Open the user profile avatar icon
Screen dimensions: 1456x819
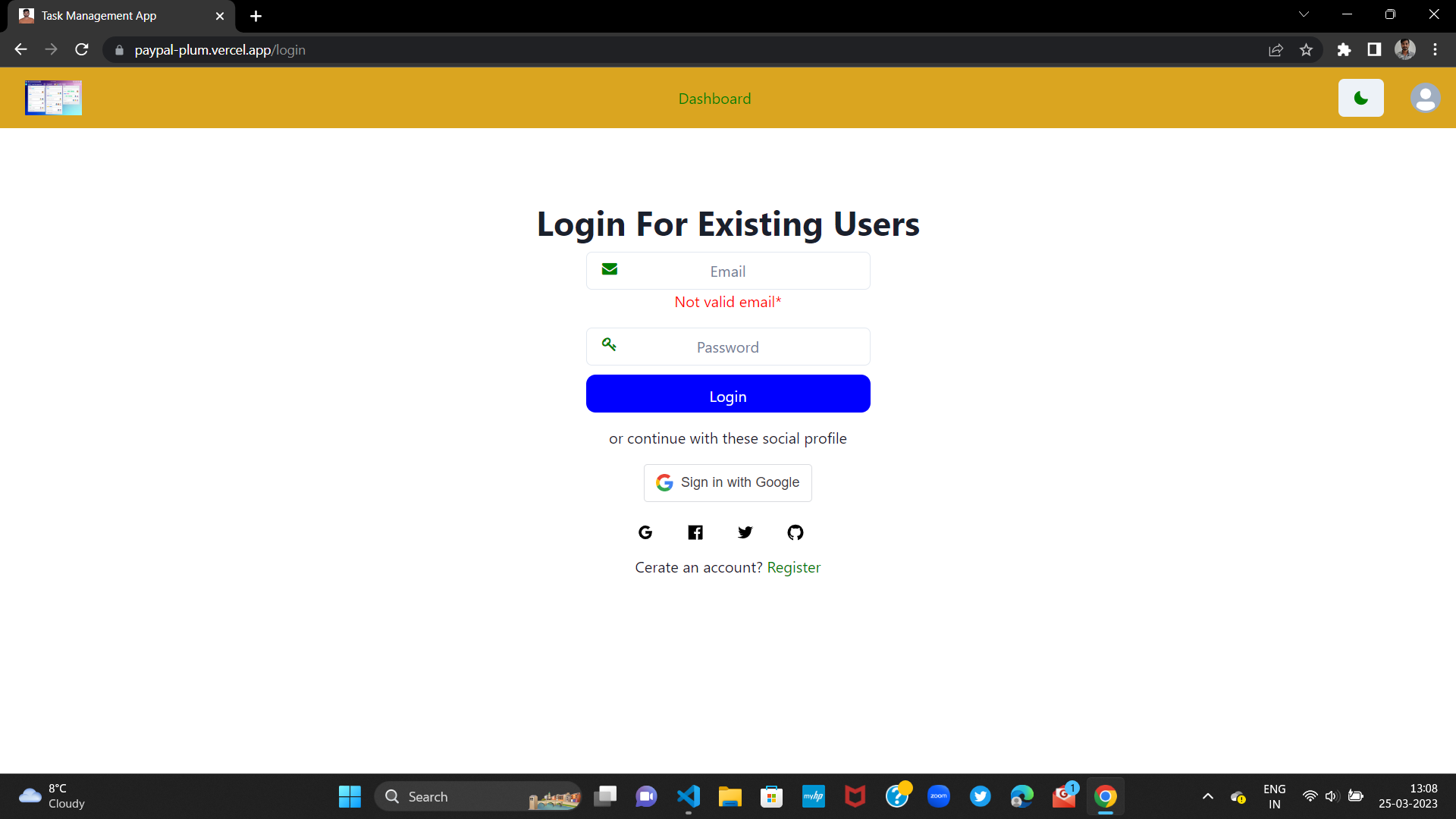pos(1425,98)
